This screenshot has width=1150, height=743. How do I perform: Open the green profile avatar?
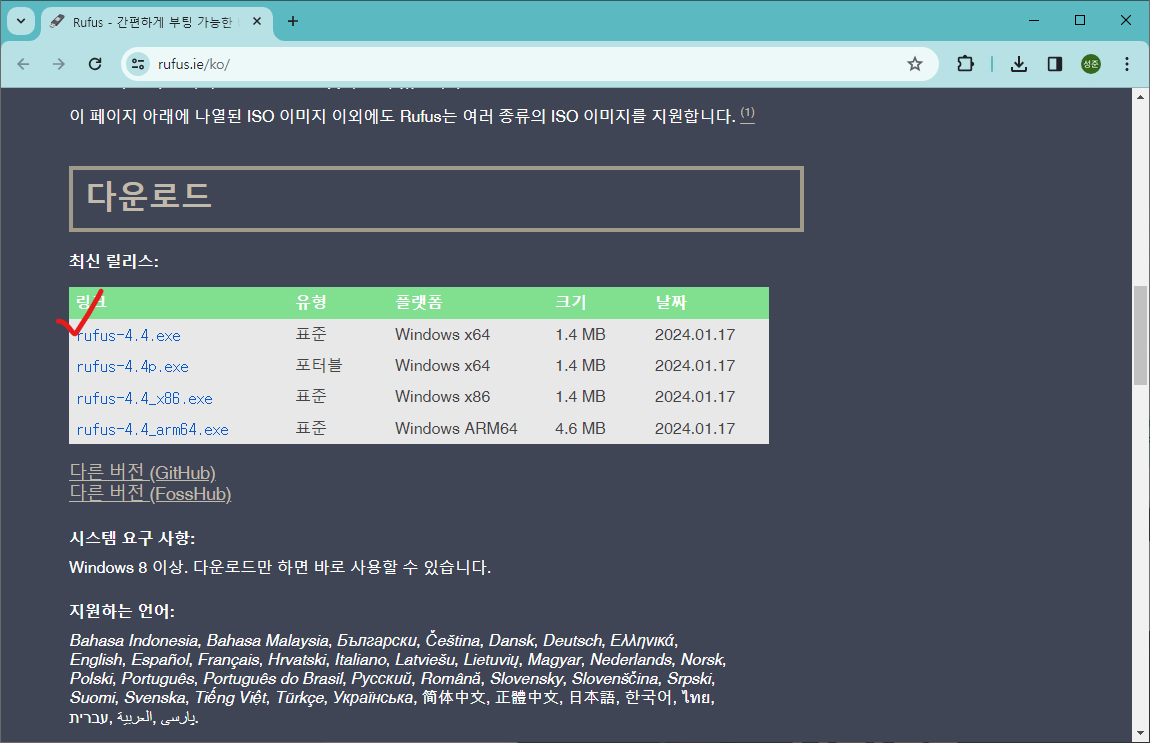point(1091,65)
